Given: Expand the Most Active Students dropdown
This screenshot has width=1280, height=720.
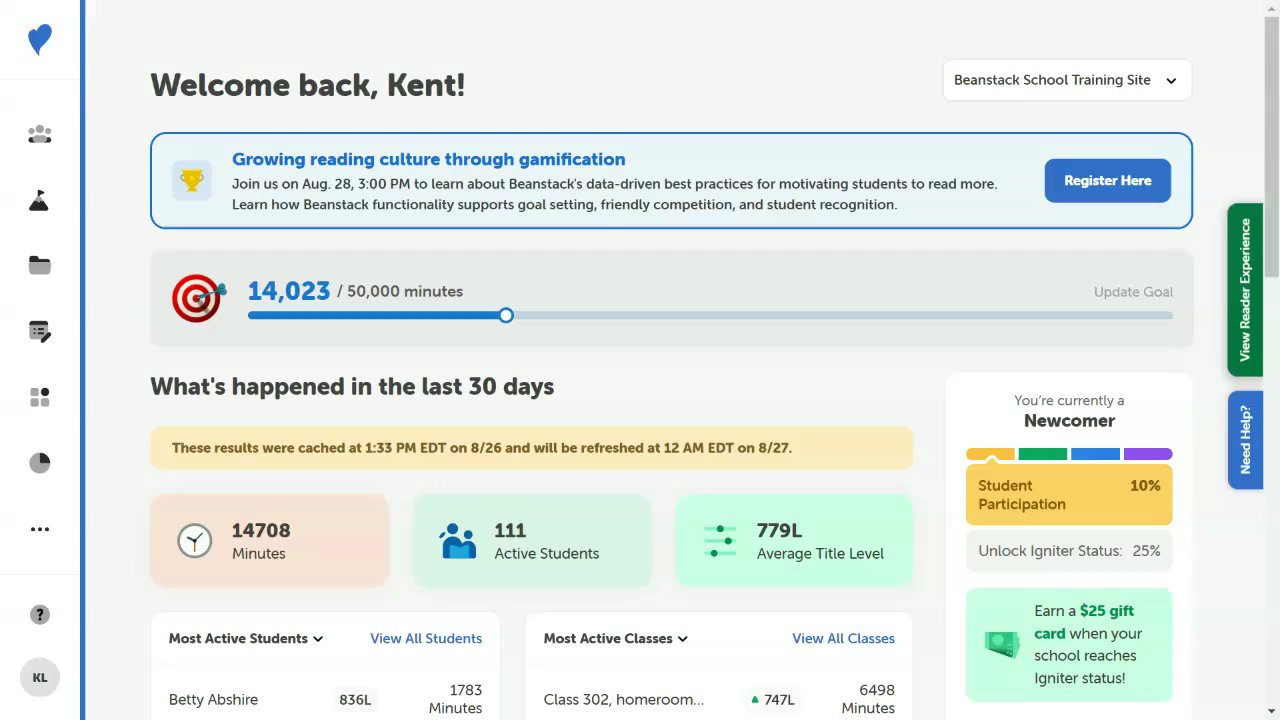Looking at the screenshot, I should (x=246, y=638).
